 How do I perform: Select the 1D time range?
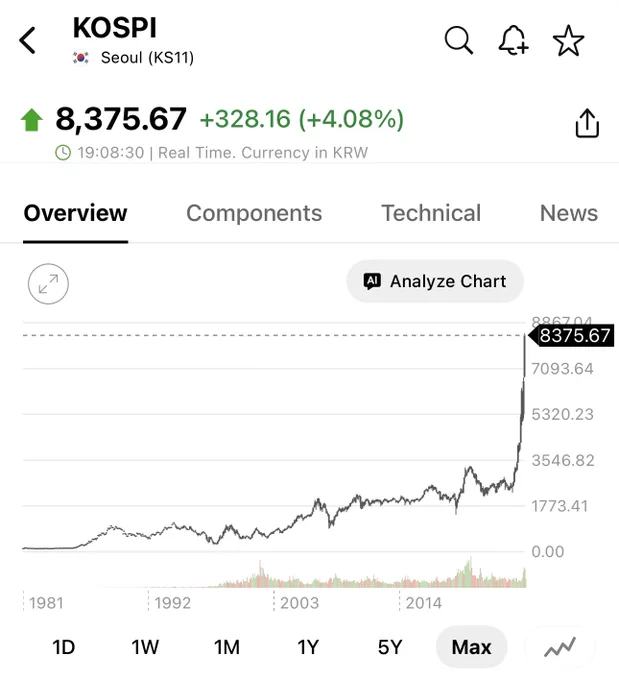[x=64, y=647]
